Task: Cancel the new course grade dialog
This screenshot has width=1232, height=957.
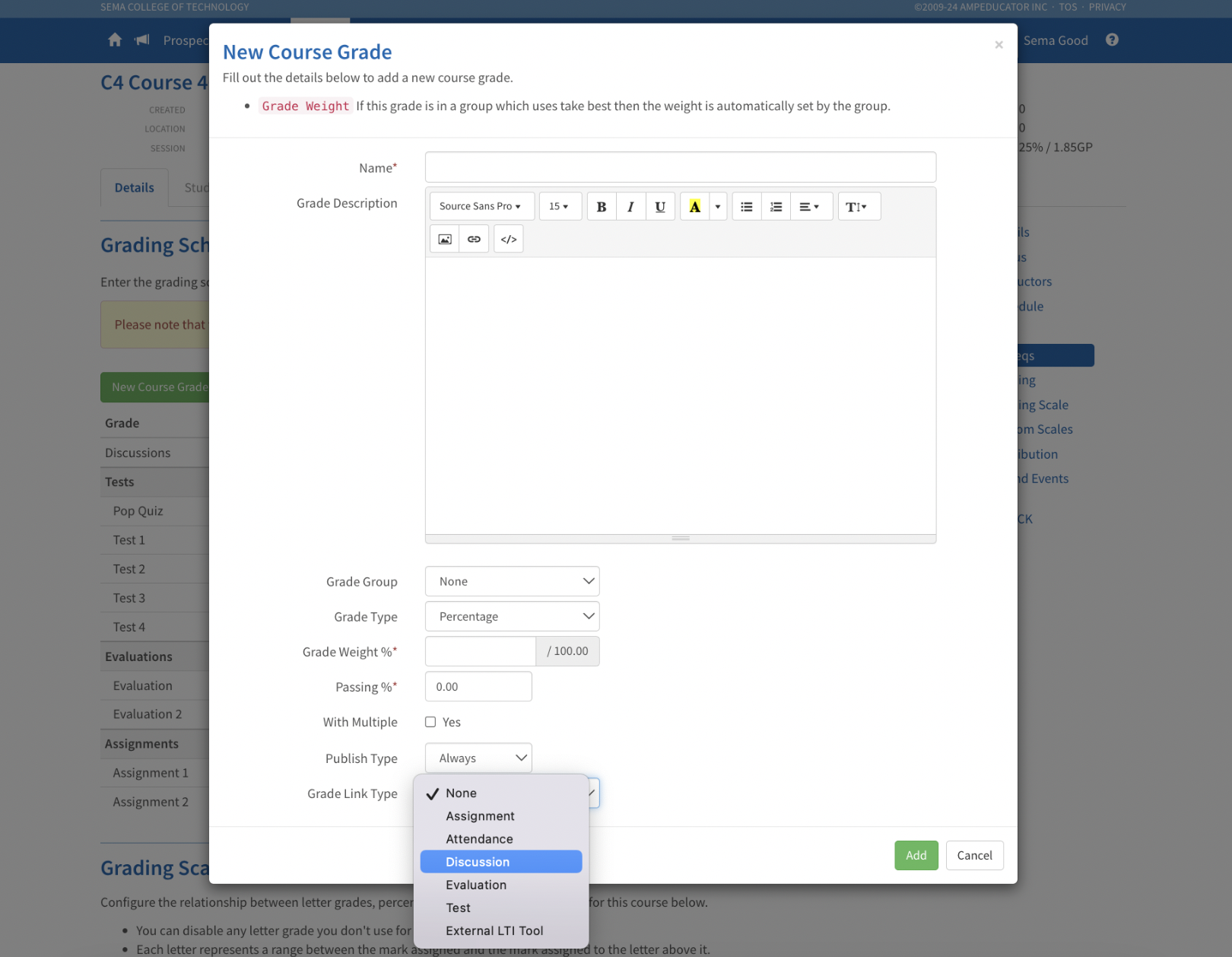Action: pyautogui.click(x=974, y=855)
